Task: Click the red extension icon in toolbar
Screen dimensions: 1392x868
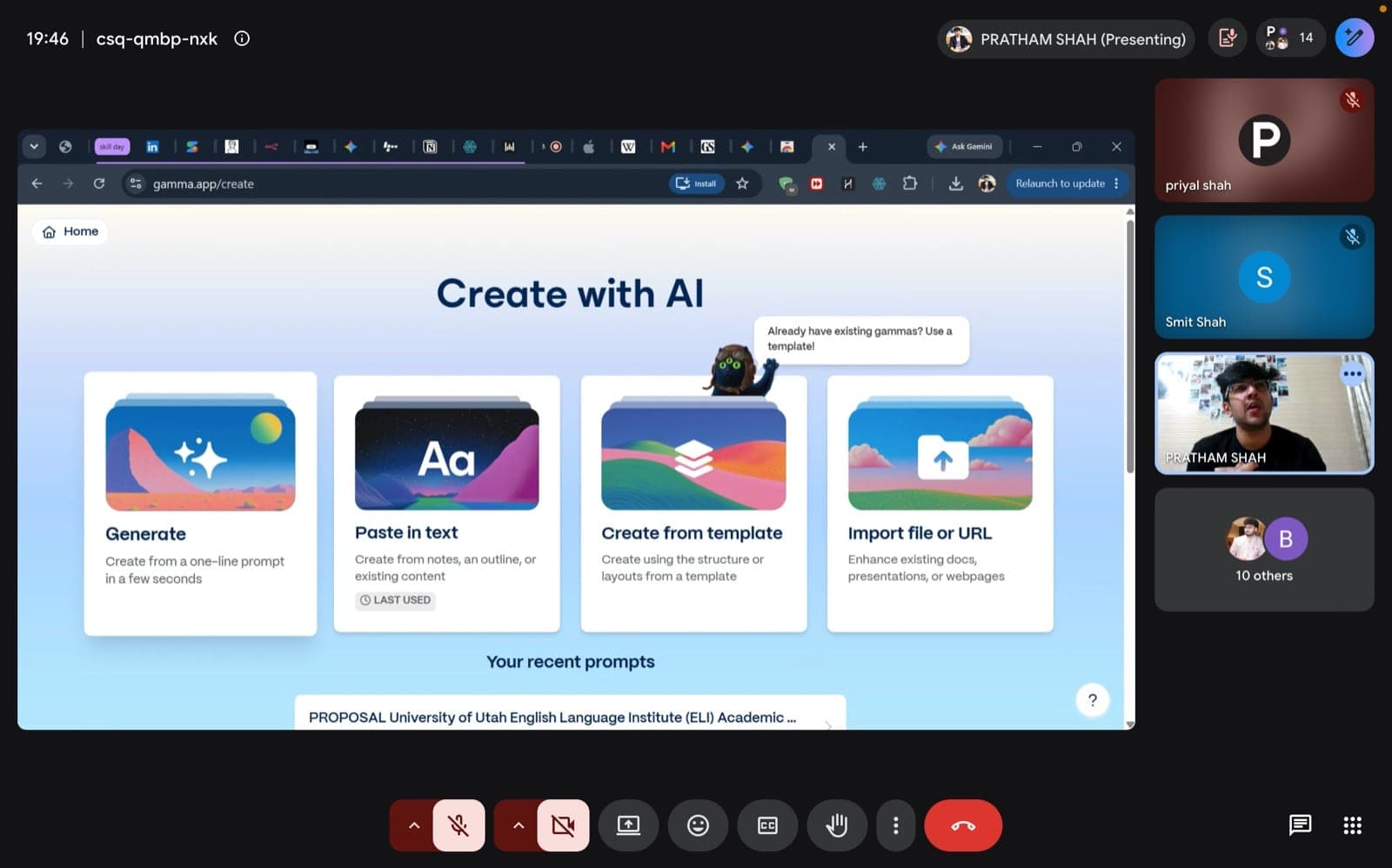Action: 816,184
